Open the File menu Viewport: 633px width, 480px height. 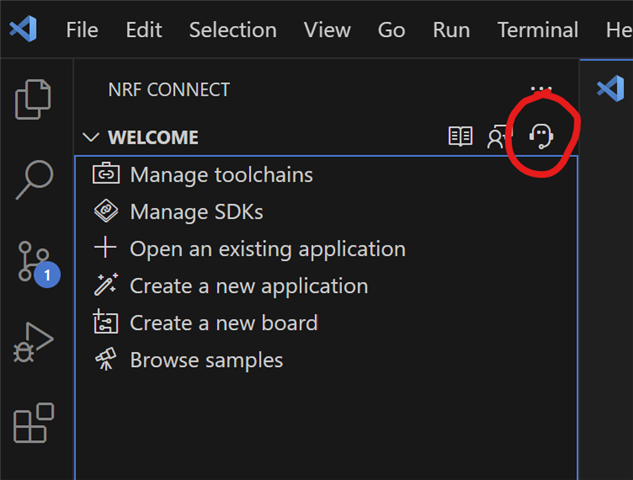point(82,30)
